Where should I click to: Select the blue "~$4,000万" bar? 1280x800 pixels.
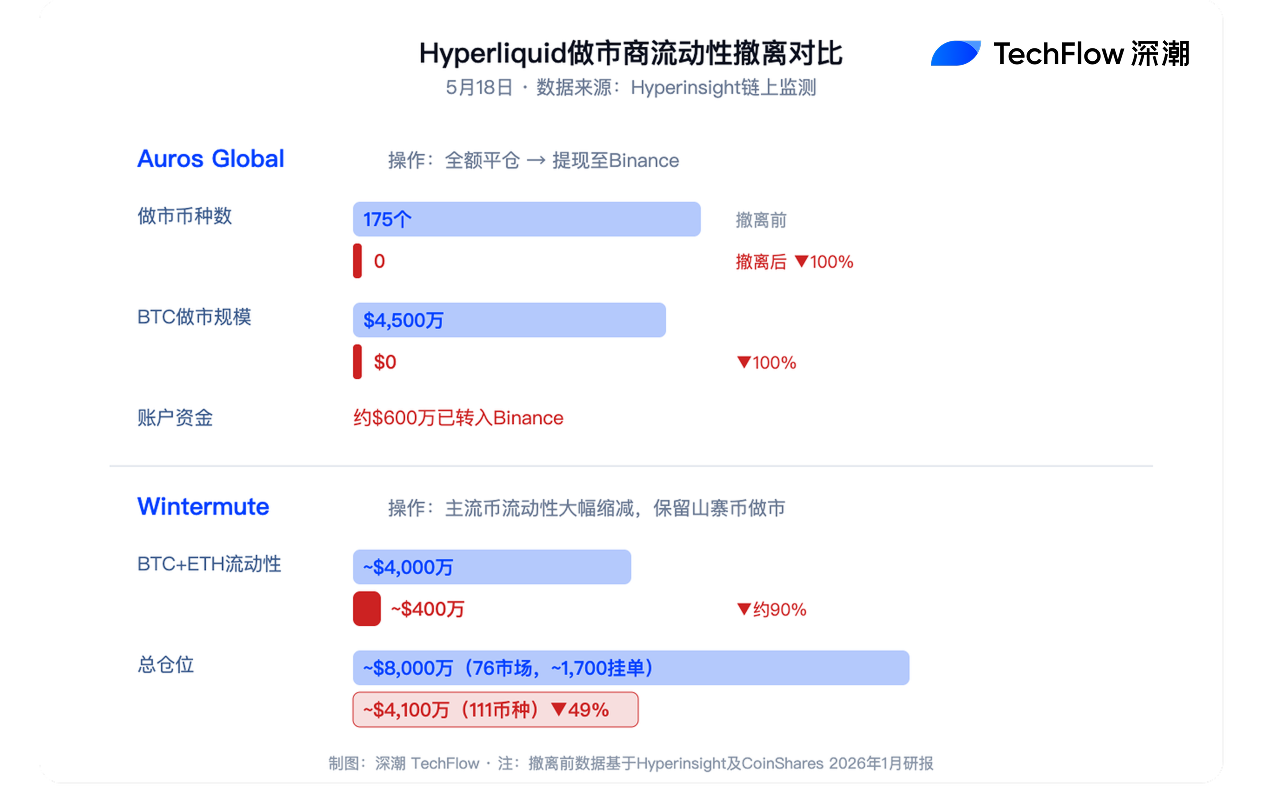coord(492,567)
